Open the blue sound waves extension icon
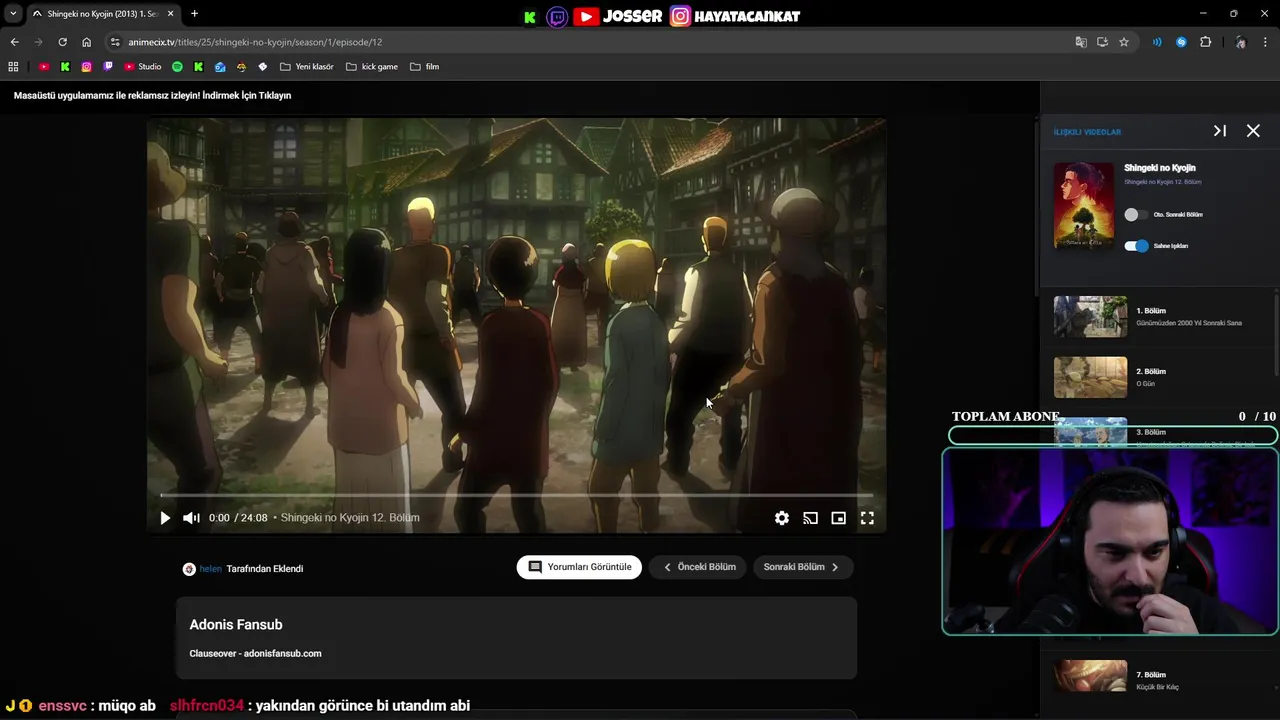1280x720 pixels. coord(1157,42)
